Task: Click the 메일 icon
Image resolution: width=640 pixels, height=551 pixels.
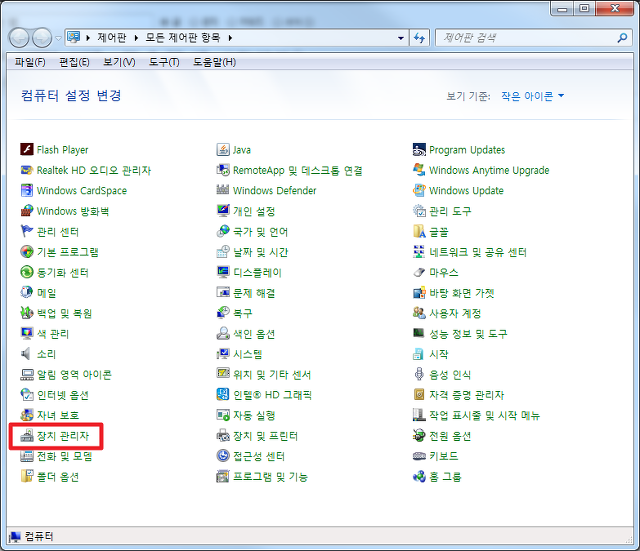Action: pyautogui.click(x=27, y=293)
